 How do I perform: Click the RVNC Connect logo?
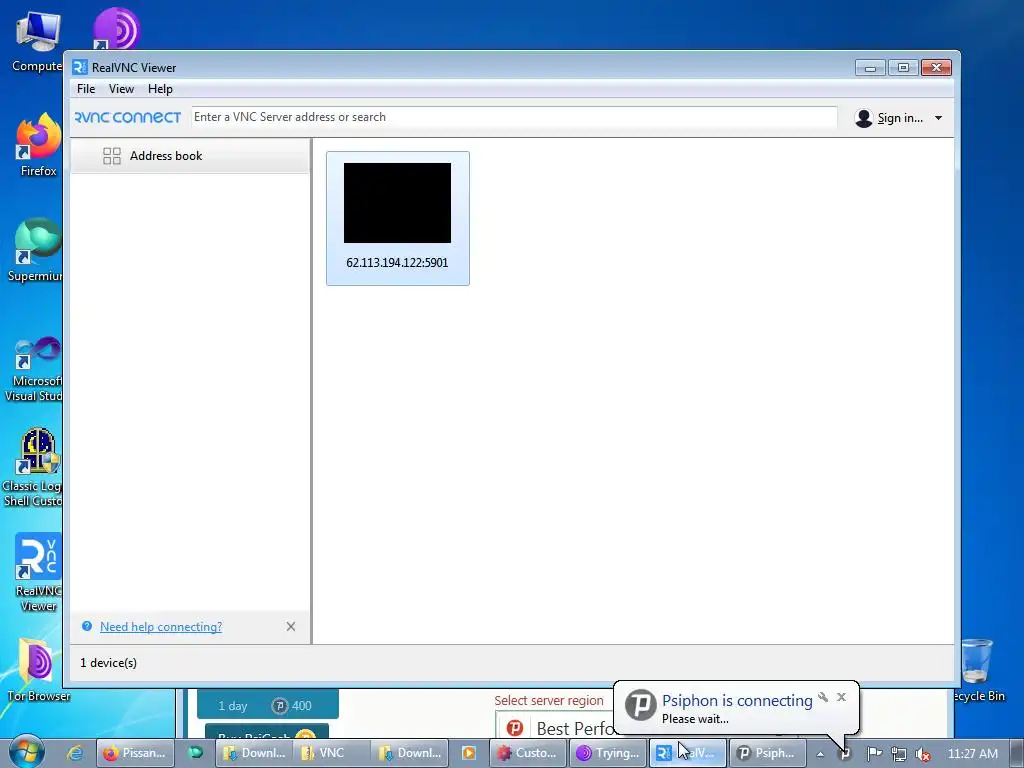click(127, 118)
